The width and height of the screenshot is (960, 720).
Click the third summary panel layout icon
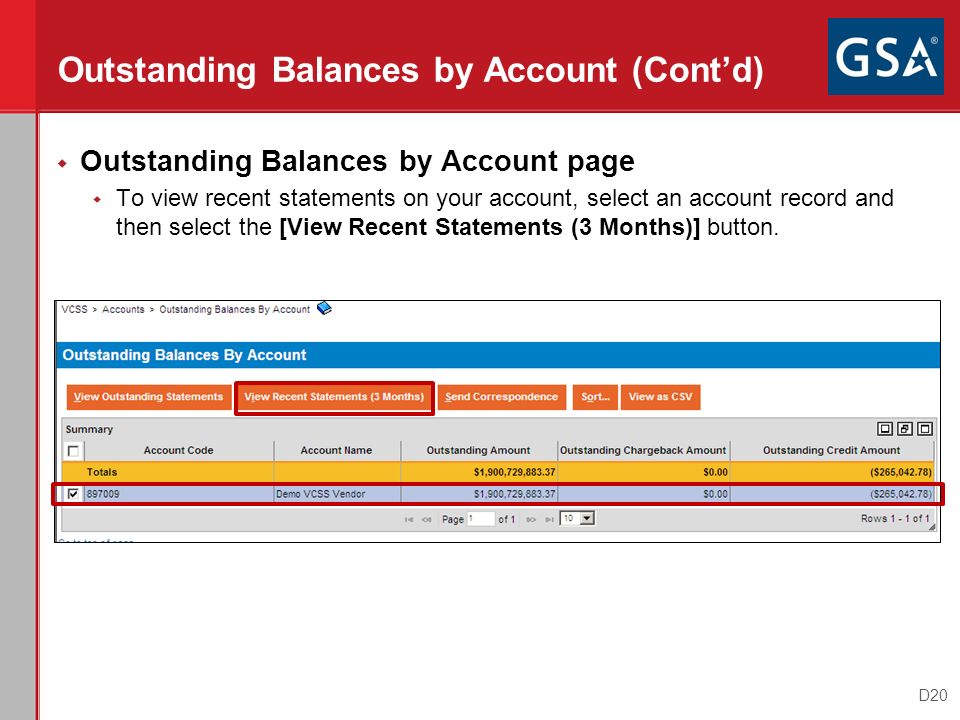pyautogui.click(x=924, y=429)
